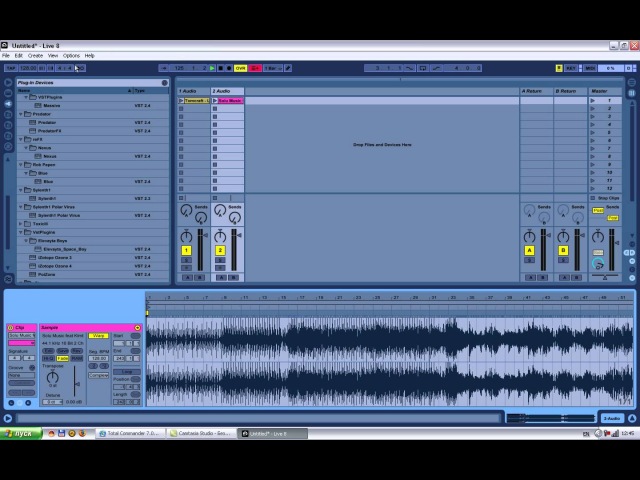Click the Fade button in Sample box
The image size is (640, 480).
click(62, 358)
